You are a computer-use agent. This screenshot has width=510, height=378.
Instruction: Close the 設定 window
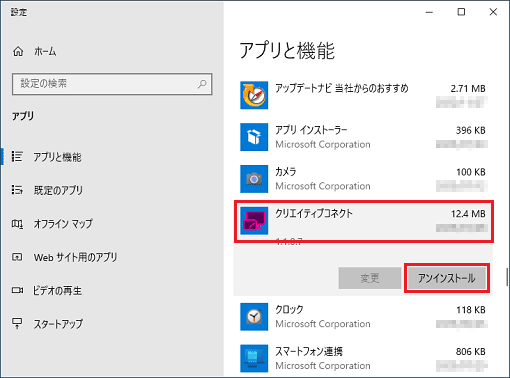493,12
